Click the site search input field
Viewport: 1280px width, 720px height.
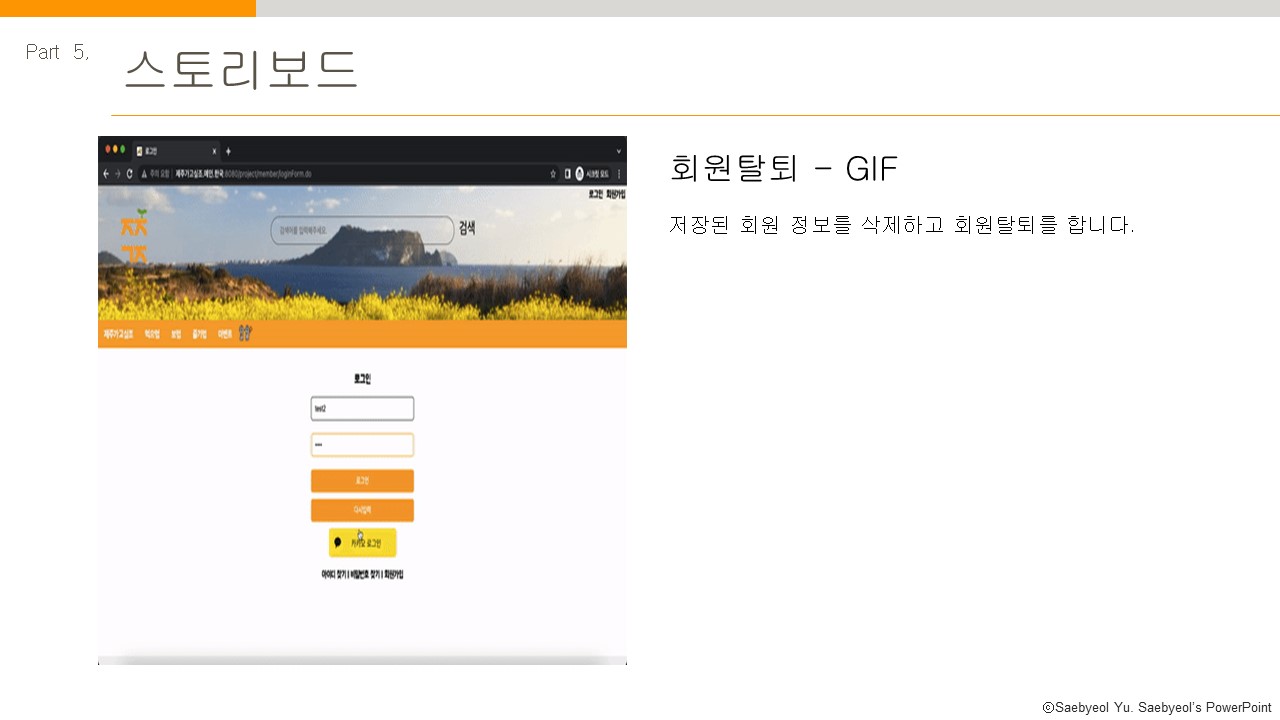(x=361, y=230)
